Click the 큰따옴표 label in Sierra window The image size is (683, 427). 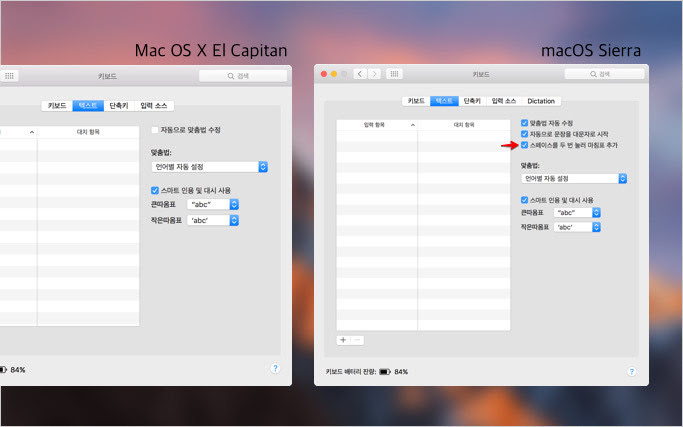pyautogui.click(x=532, y=213)
